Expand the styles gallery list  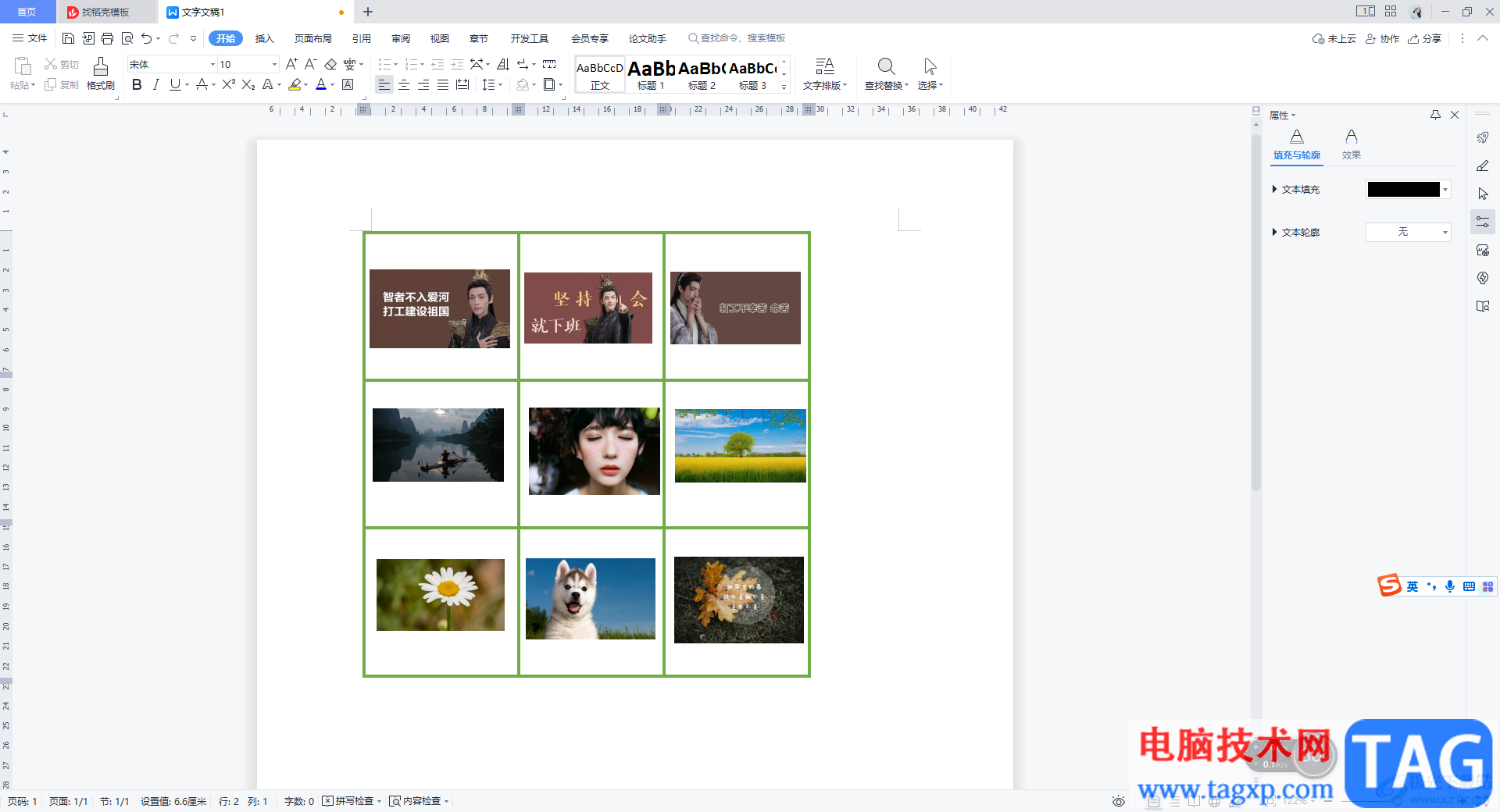(784, 87)
